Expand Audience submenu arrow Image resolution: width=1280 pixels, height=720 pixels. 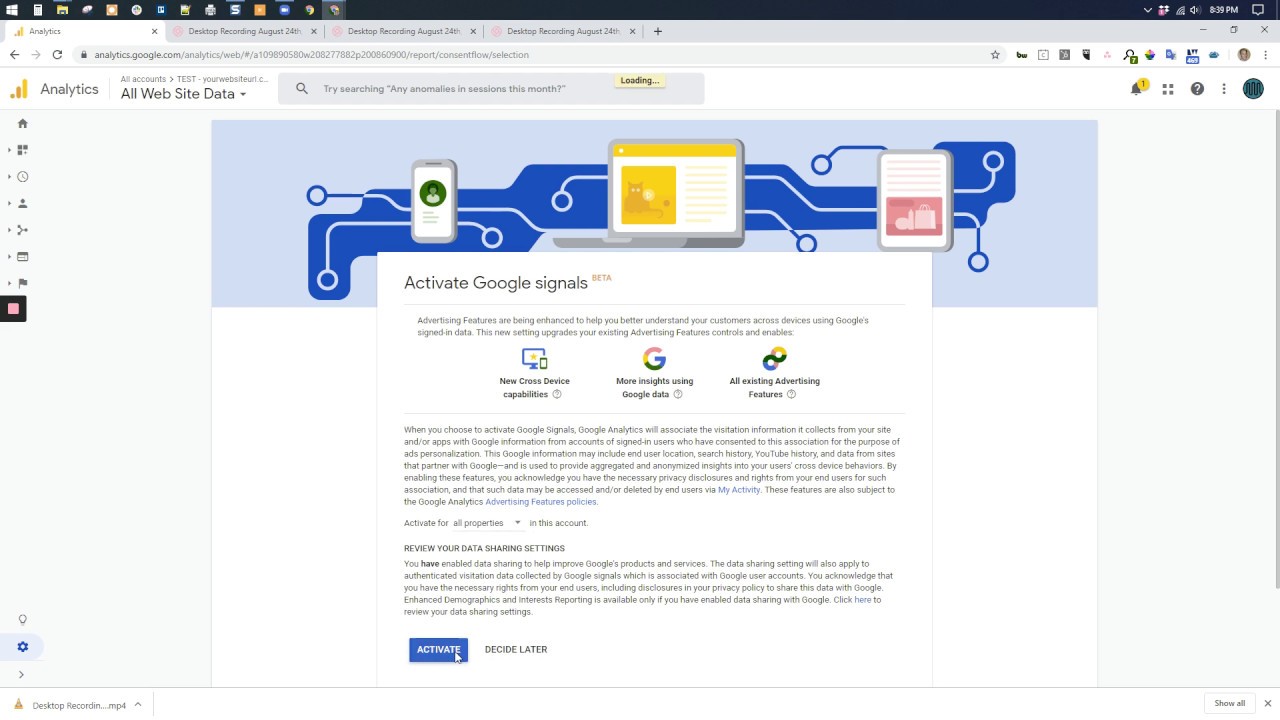(9, 203)
